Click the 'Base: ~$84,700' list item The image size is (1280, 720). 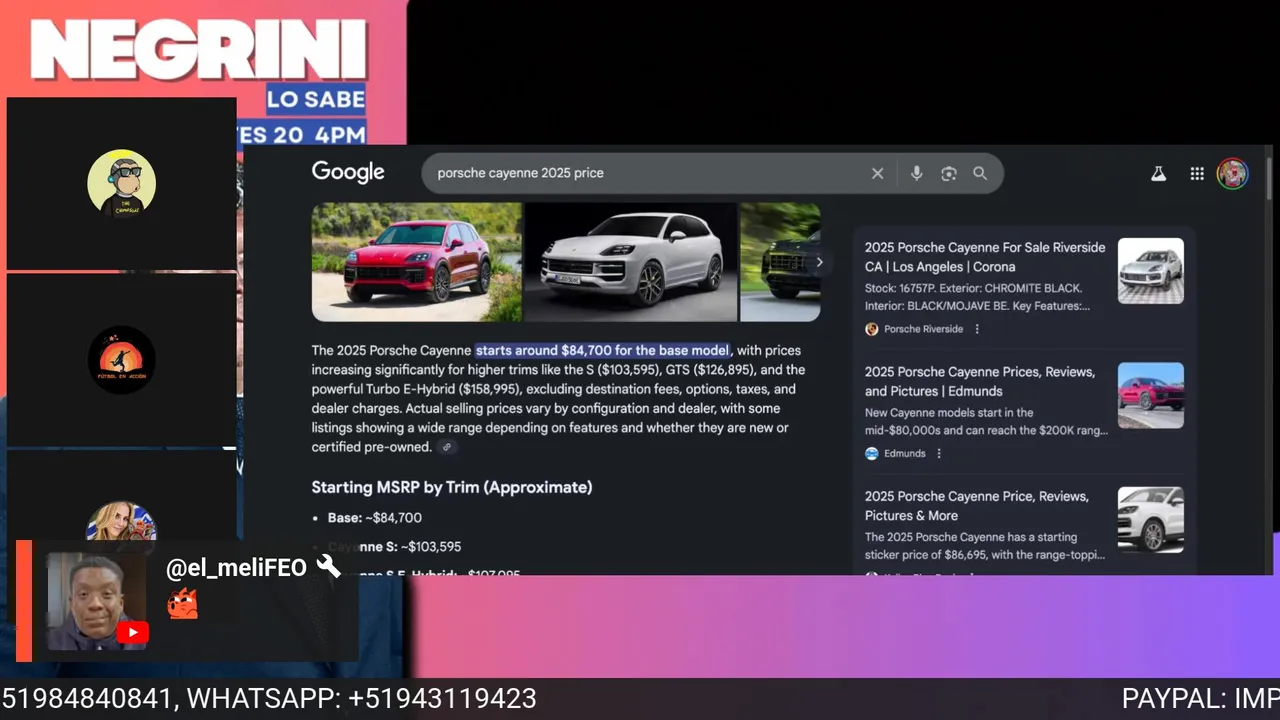tap(375, 518)
